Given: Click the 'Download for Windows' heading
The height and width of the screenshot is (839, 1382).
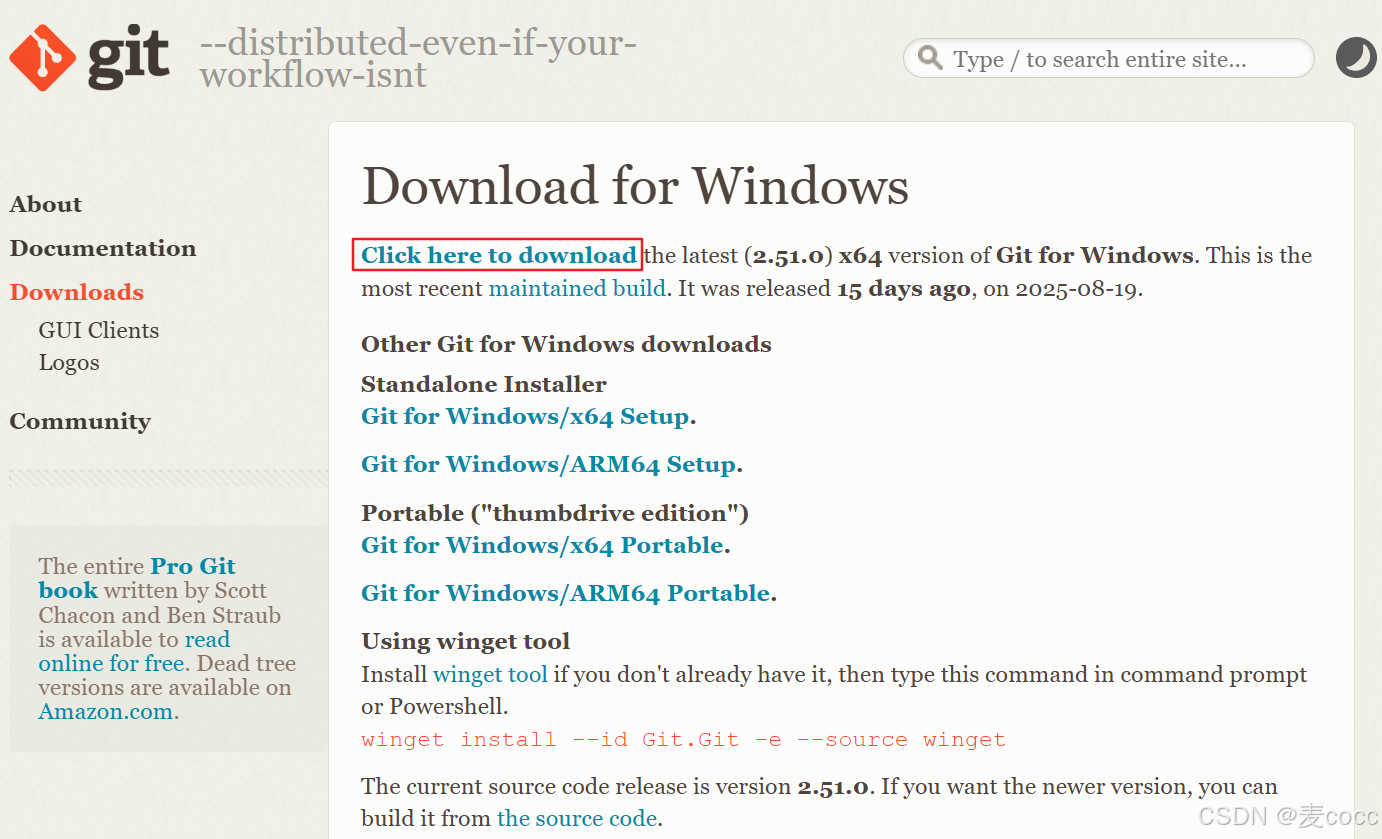Looking at the screenshot, I should pyautogui.click(x=635, y=185).
